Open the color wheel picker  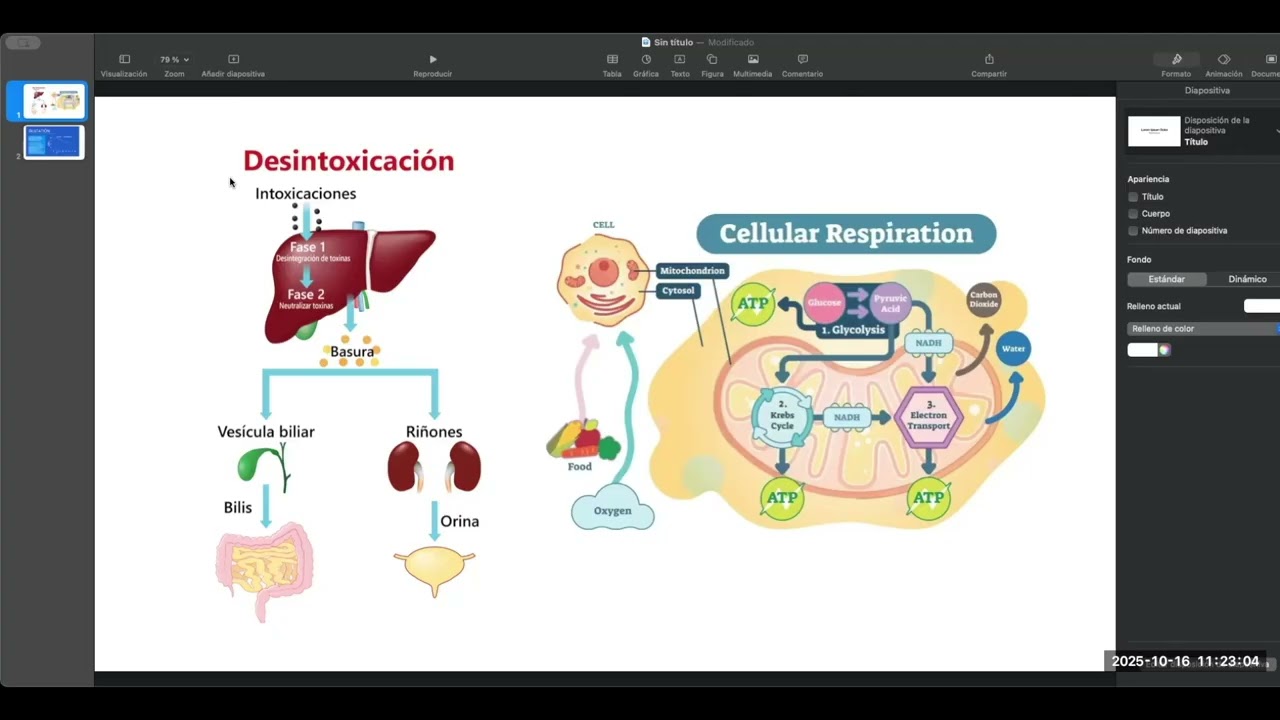1164,350
